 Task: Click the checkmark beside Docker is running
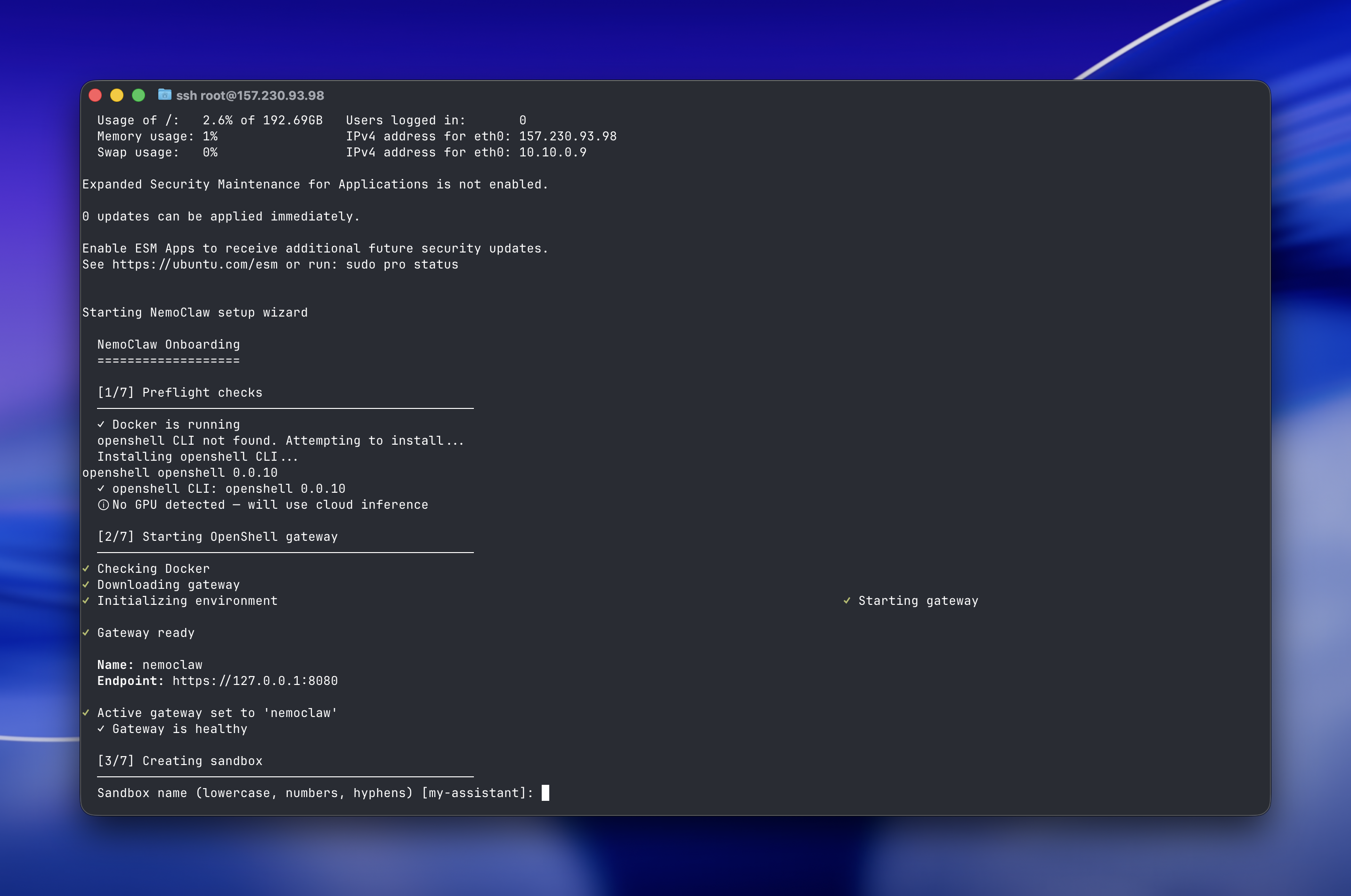point(102,424)
